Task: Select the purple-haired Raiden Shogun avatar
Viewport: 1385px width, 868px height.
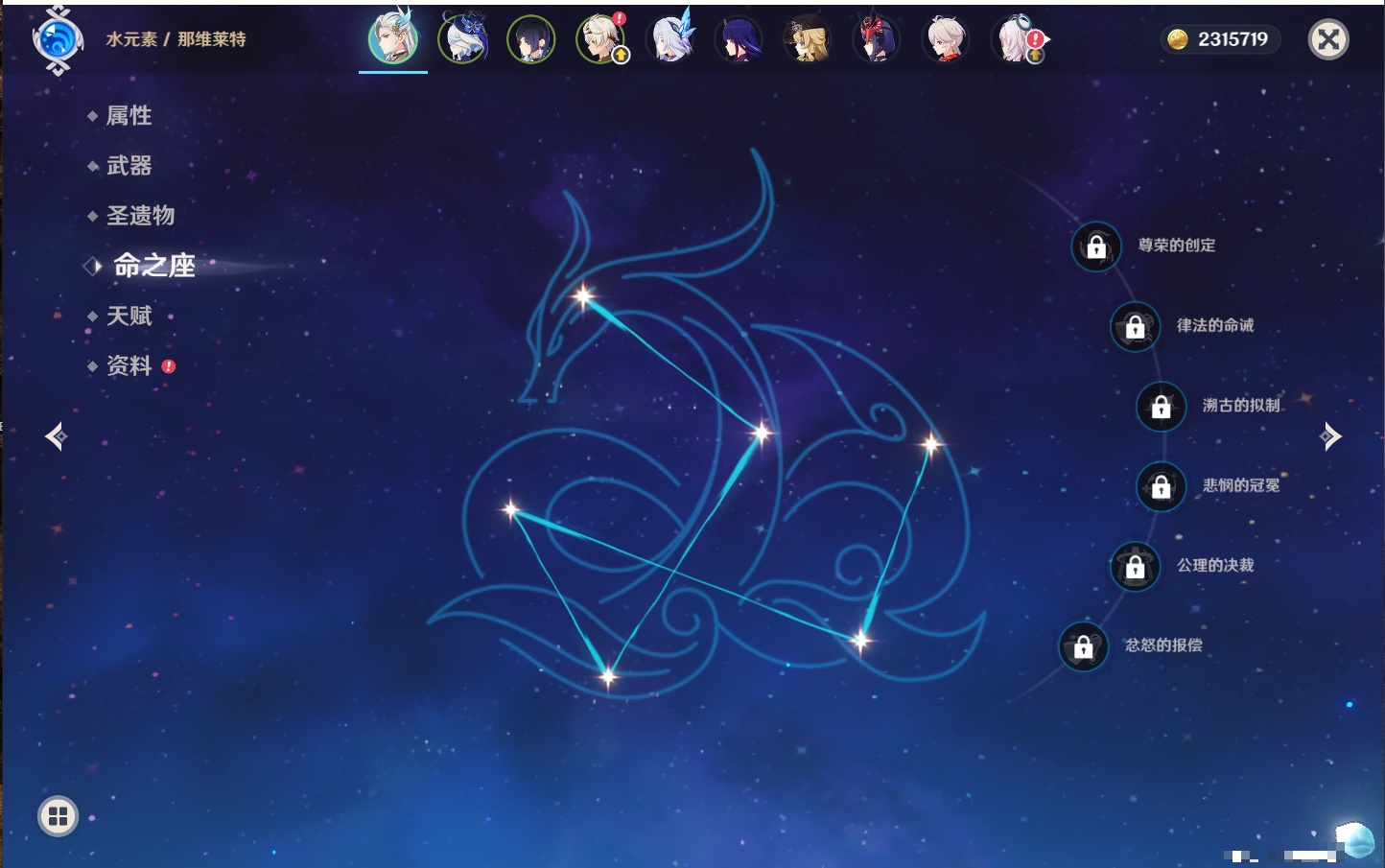Action: (x=739, y=39)
